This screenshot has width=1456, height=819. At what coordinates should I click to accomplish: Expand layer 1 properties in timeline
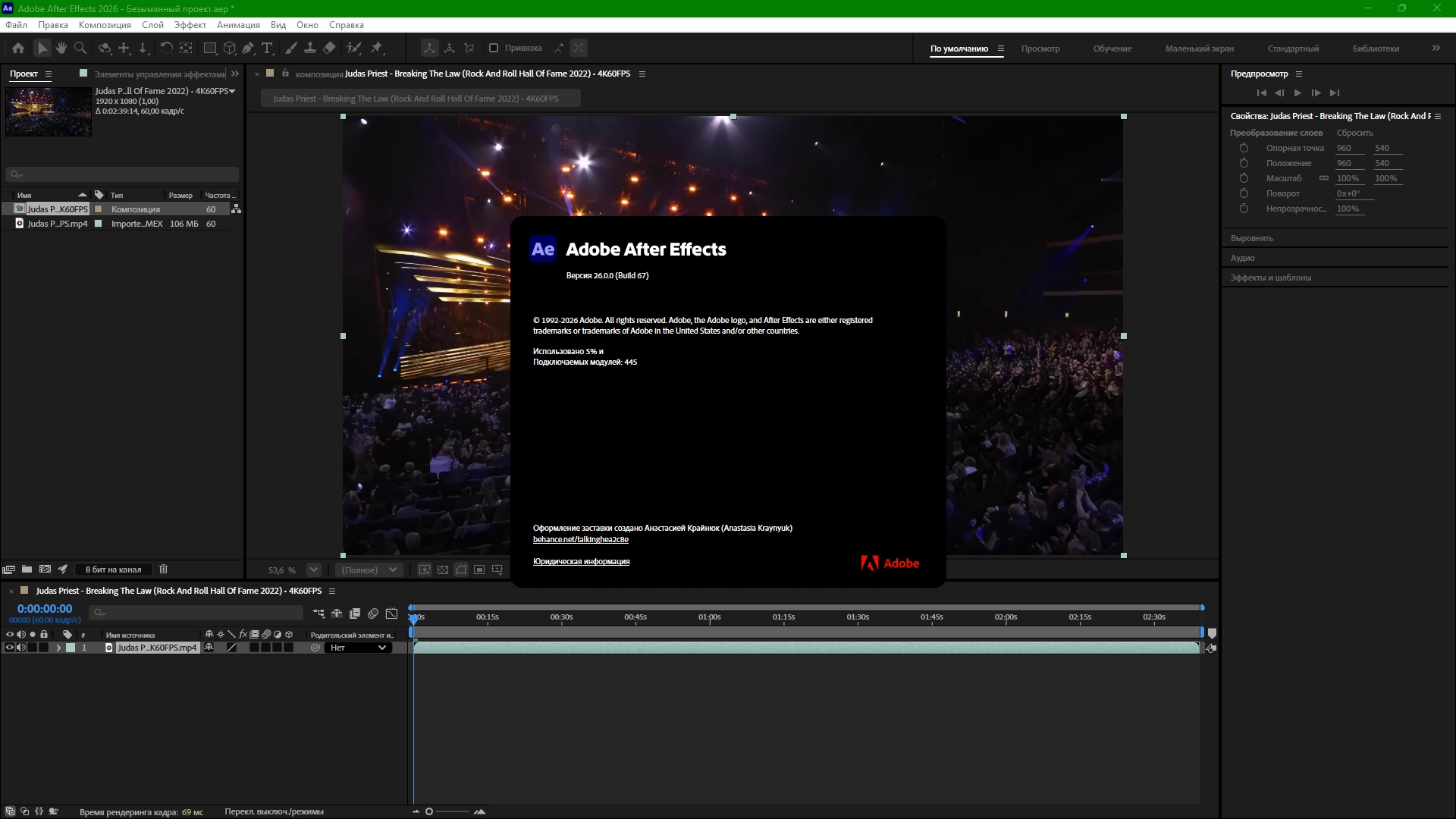58,648
